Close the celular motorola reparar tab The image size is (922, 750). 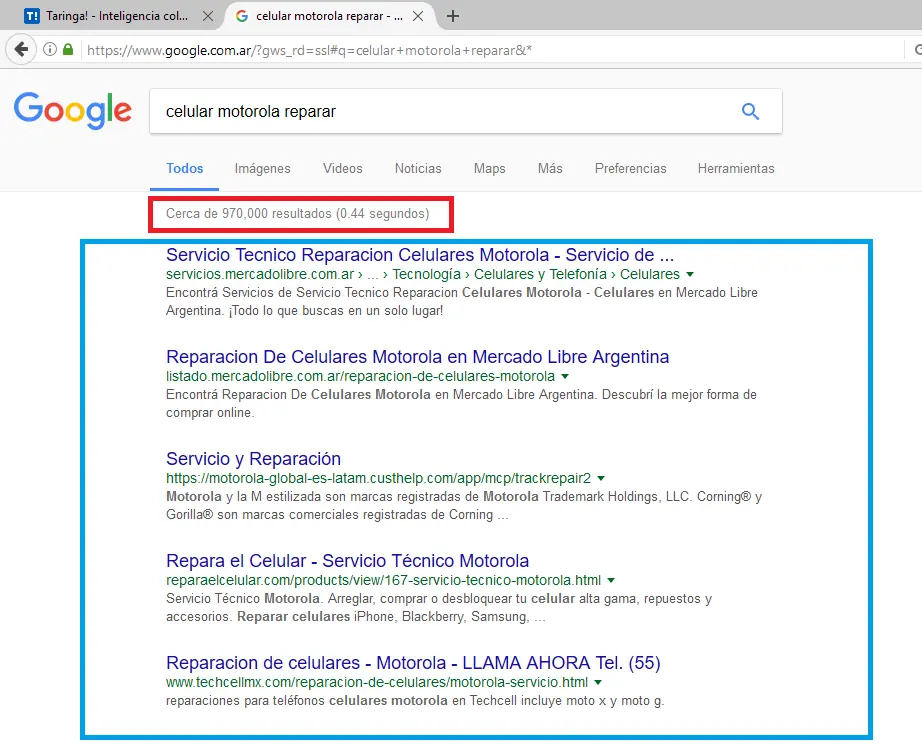coord(418,16)
